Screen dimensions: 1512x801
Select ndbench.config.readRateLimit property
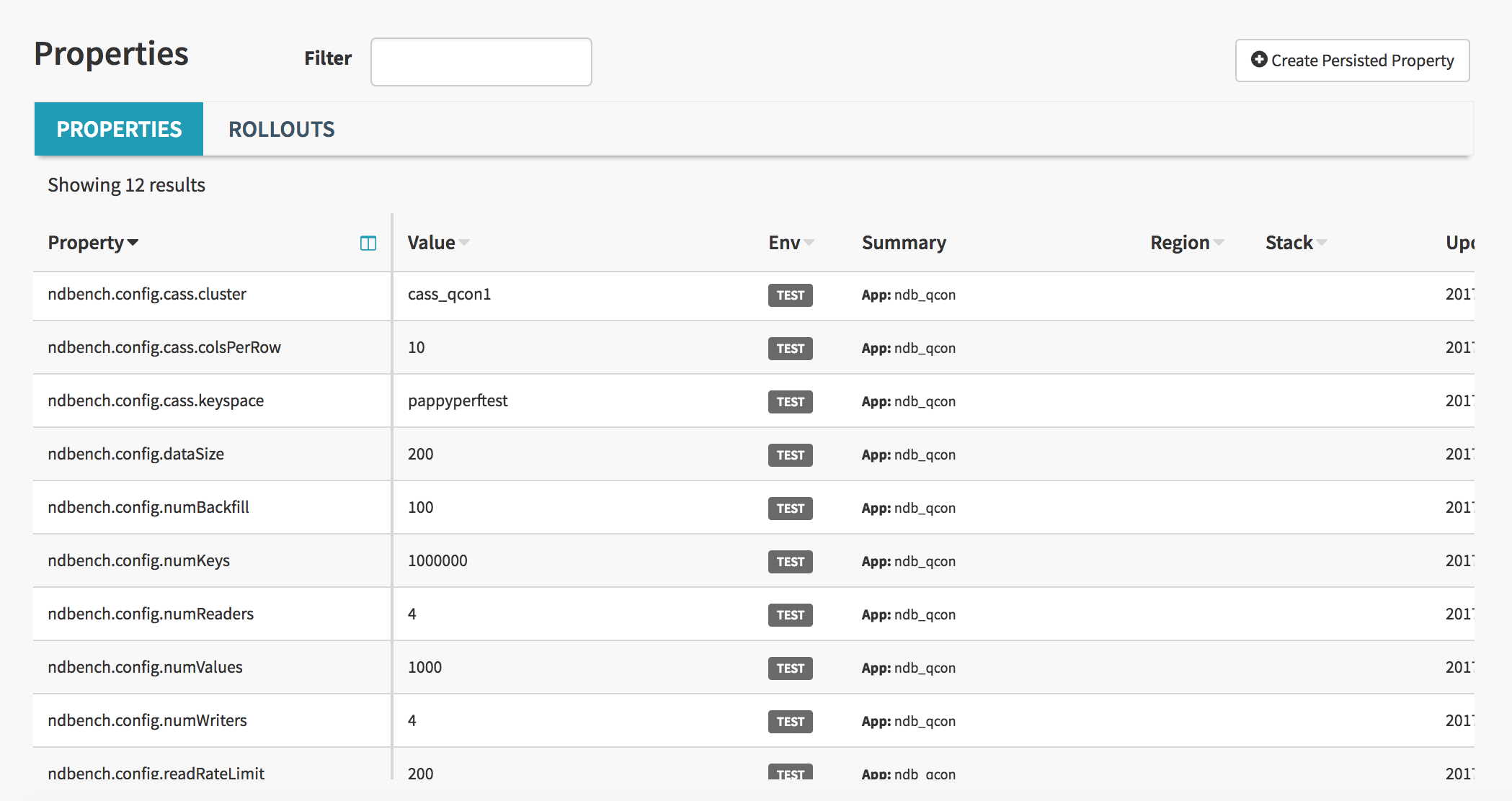[x=156, y=774]
